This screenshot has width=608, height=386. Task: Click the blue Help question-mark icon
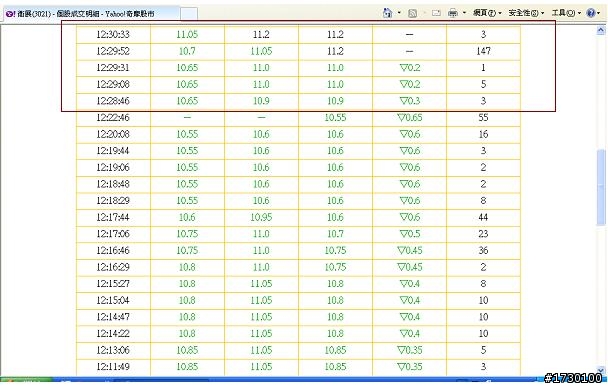pos(591,13)
